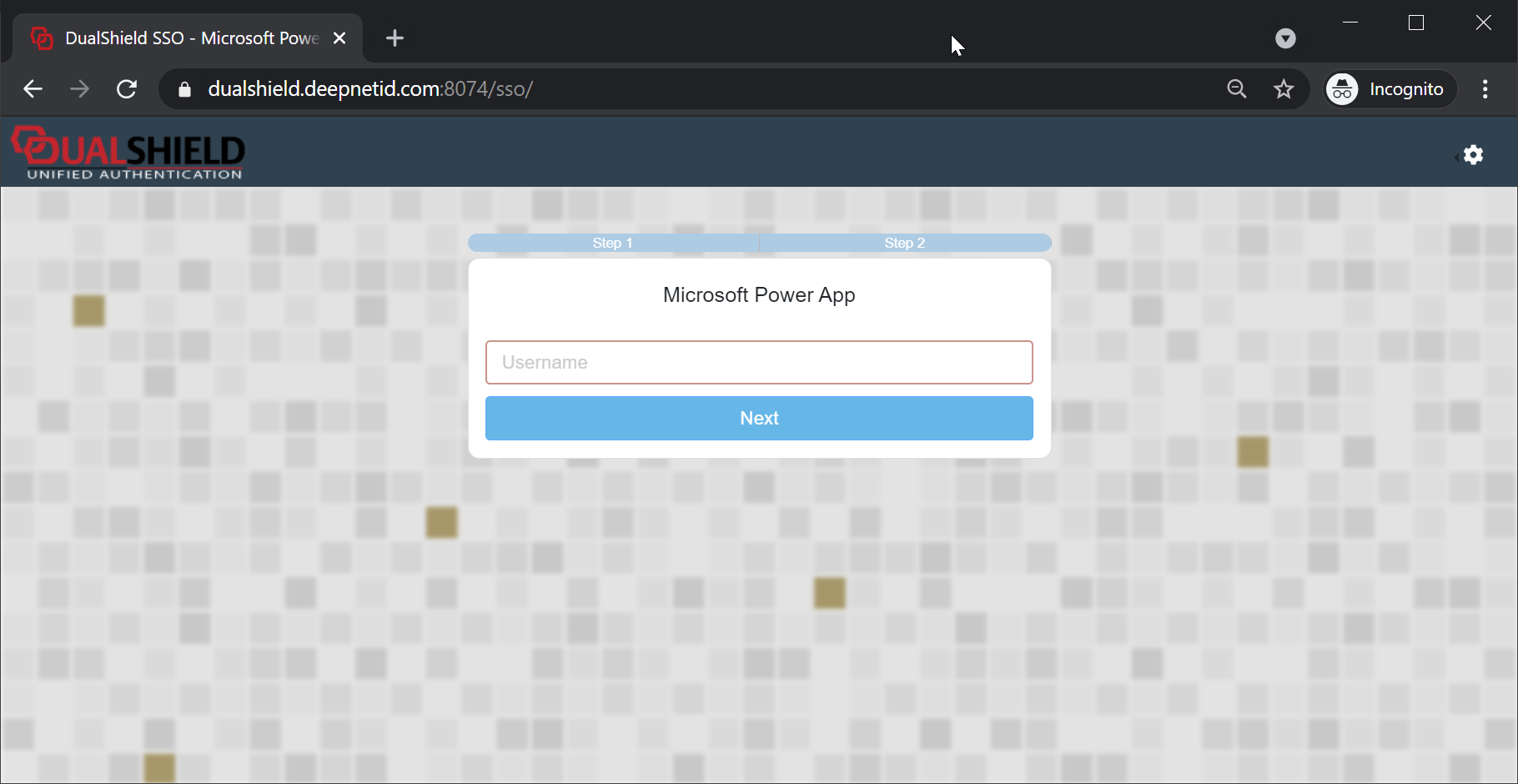1518x784 pixels.
Task: Select the Step 2 progress segment
Action: point(905,243)
